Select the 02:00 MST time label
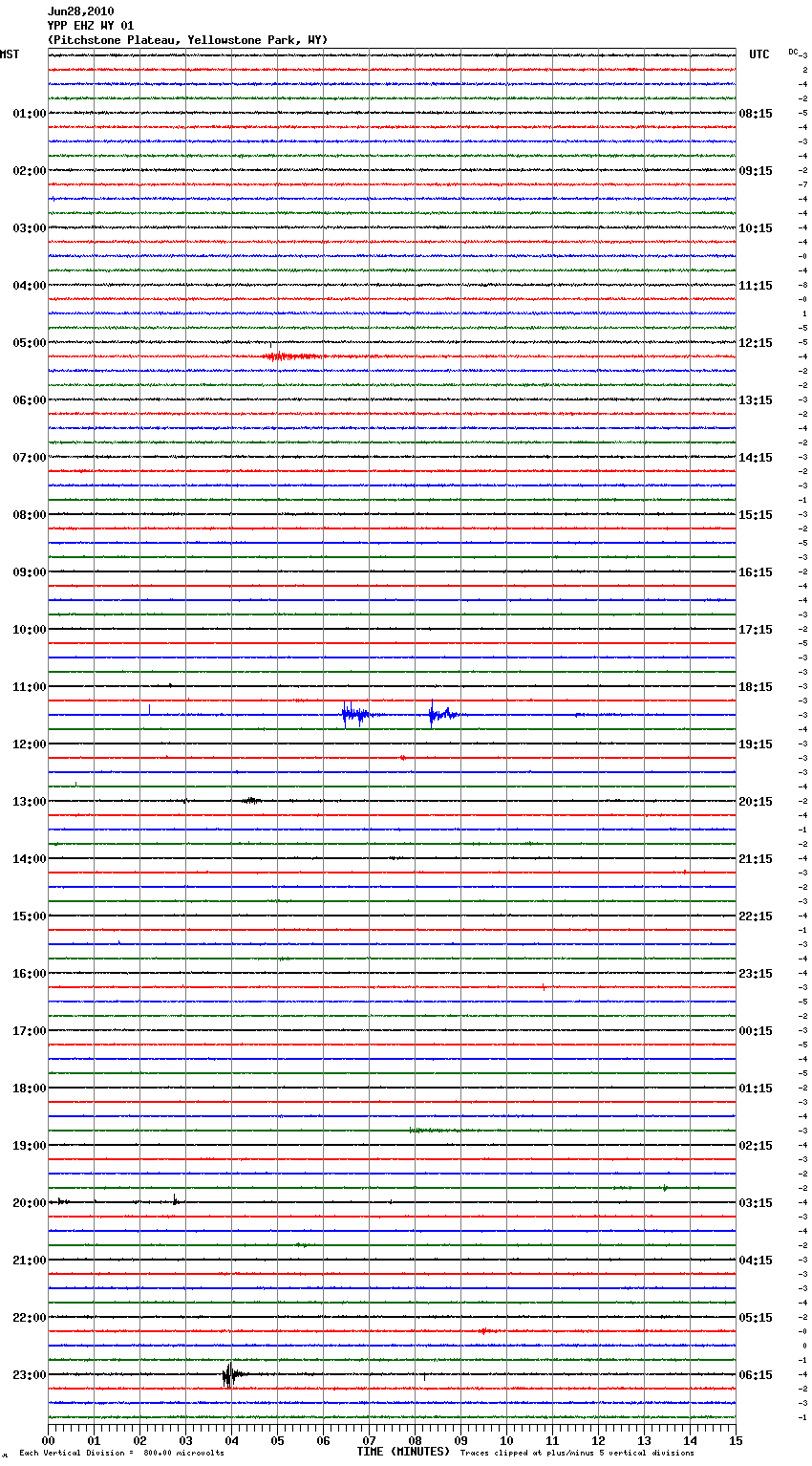 coord(30,171)
